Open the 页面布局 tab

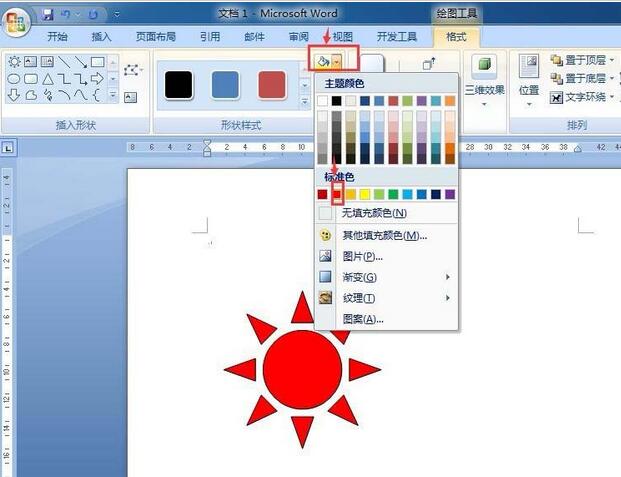pyautogui.click(x=156, y=37)
